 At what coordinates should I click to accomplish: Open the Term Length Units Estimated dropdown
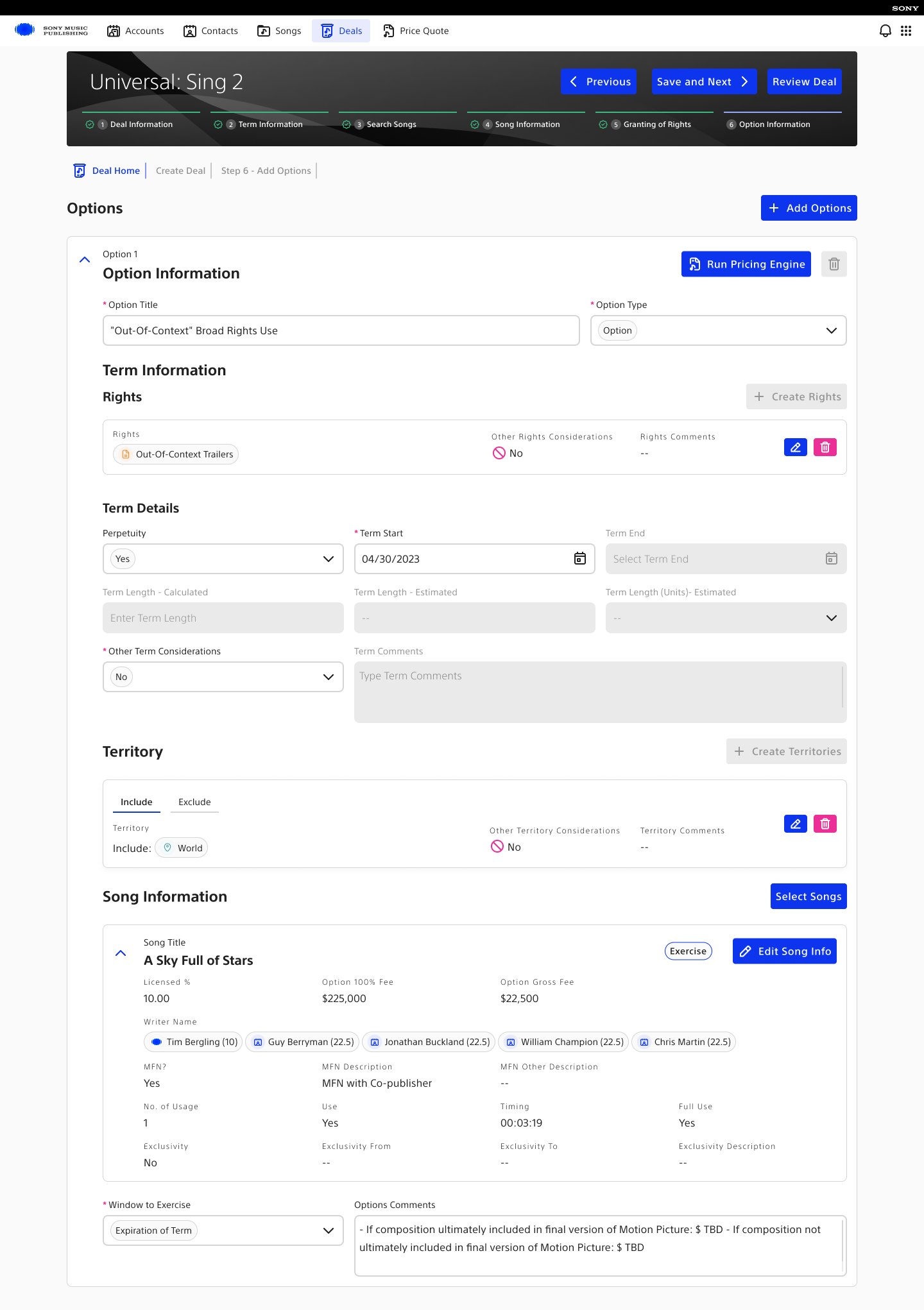point(726,618)
